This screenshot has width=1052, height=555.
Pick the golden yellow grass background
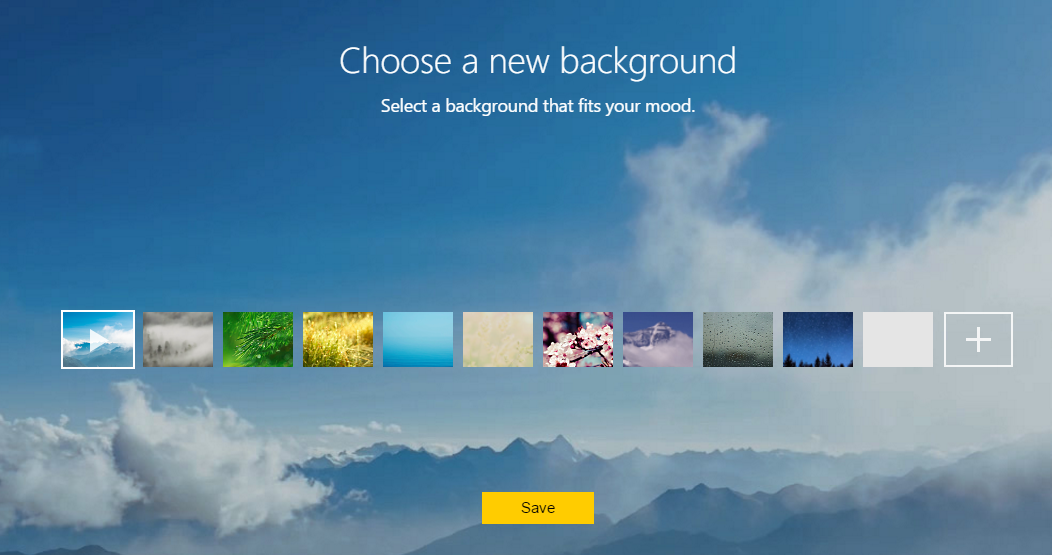coord(338,340)
